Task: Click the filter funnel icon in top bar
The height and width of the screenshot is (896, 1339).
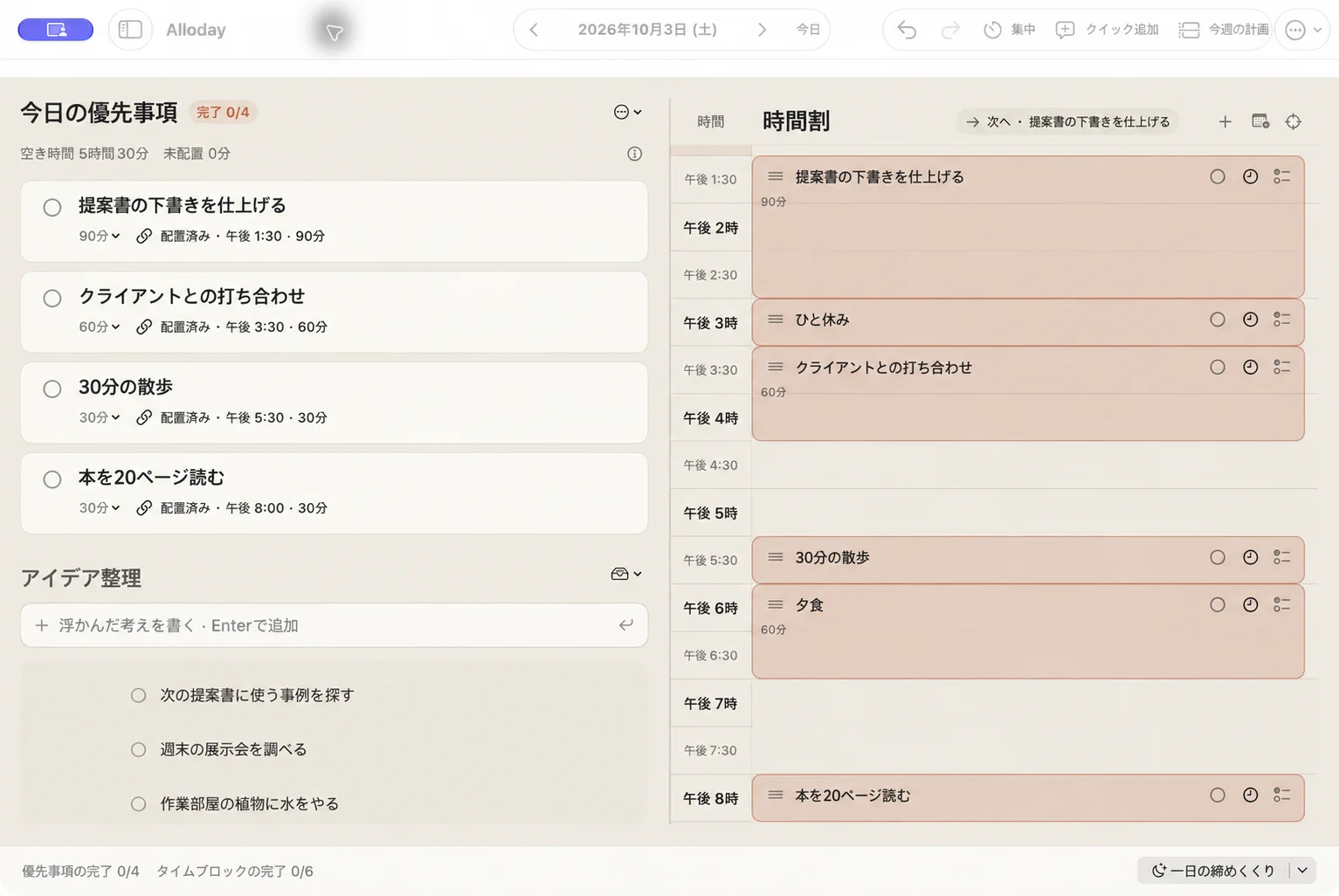Action: point(334,32)
